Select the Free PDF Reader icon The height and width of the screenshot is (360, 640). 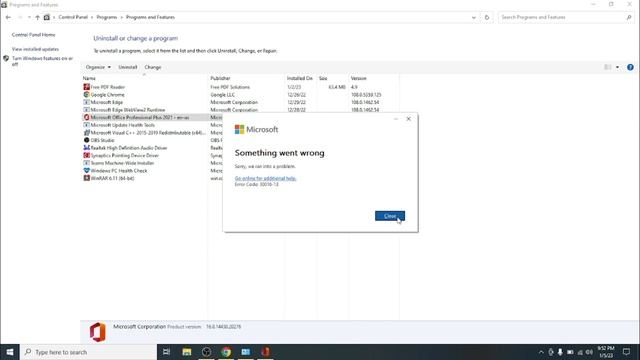click(x=87, y=87)
